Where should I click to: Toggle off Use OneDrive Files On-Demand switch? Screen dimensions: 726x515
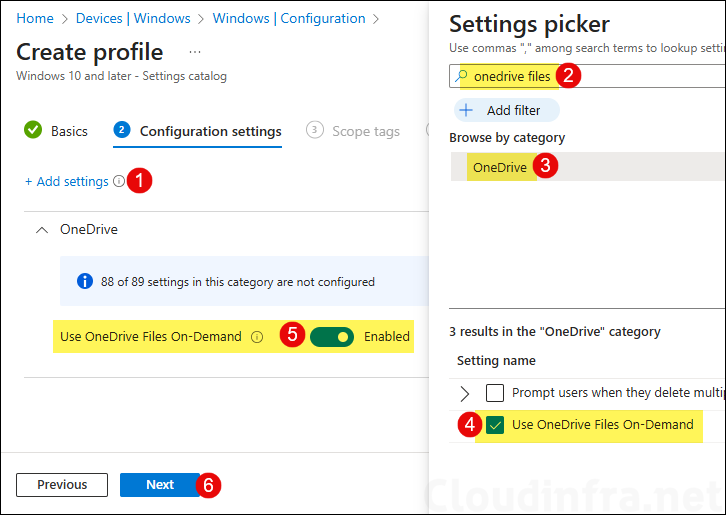click(x=332, y=337)
